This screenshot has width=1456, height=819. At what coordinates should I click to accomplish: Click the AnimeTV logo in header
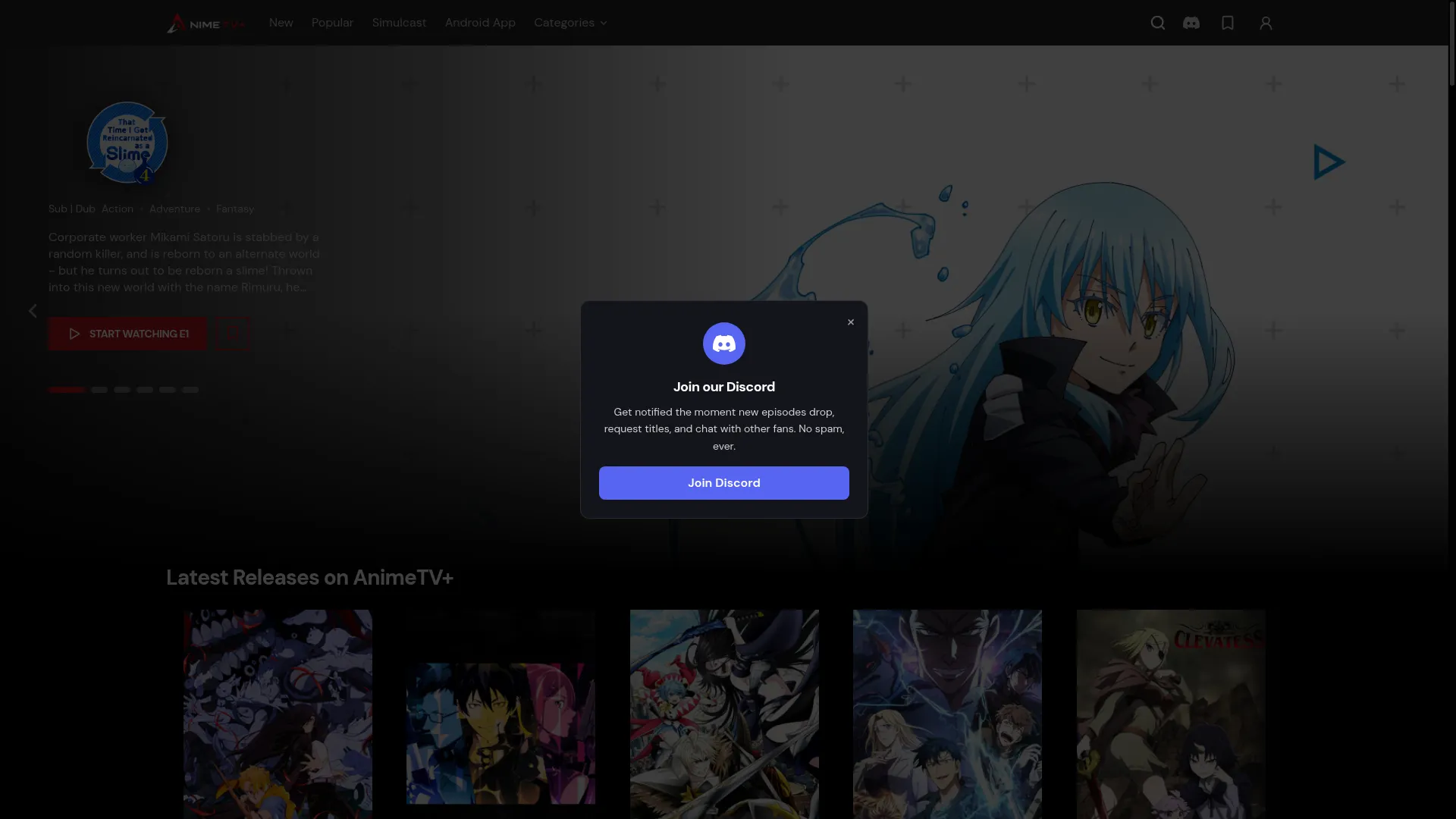click(x=206, y=24)
